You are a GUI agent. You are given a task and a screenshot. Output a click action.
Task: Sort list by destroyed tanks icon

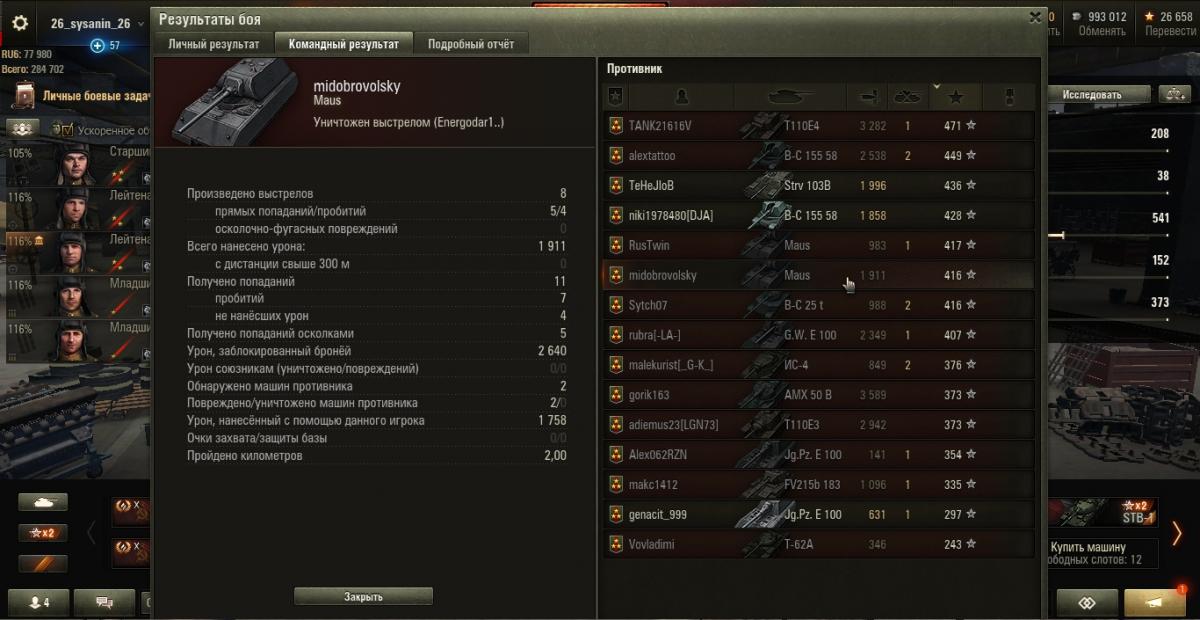tap(907, 97)
